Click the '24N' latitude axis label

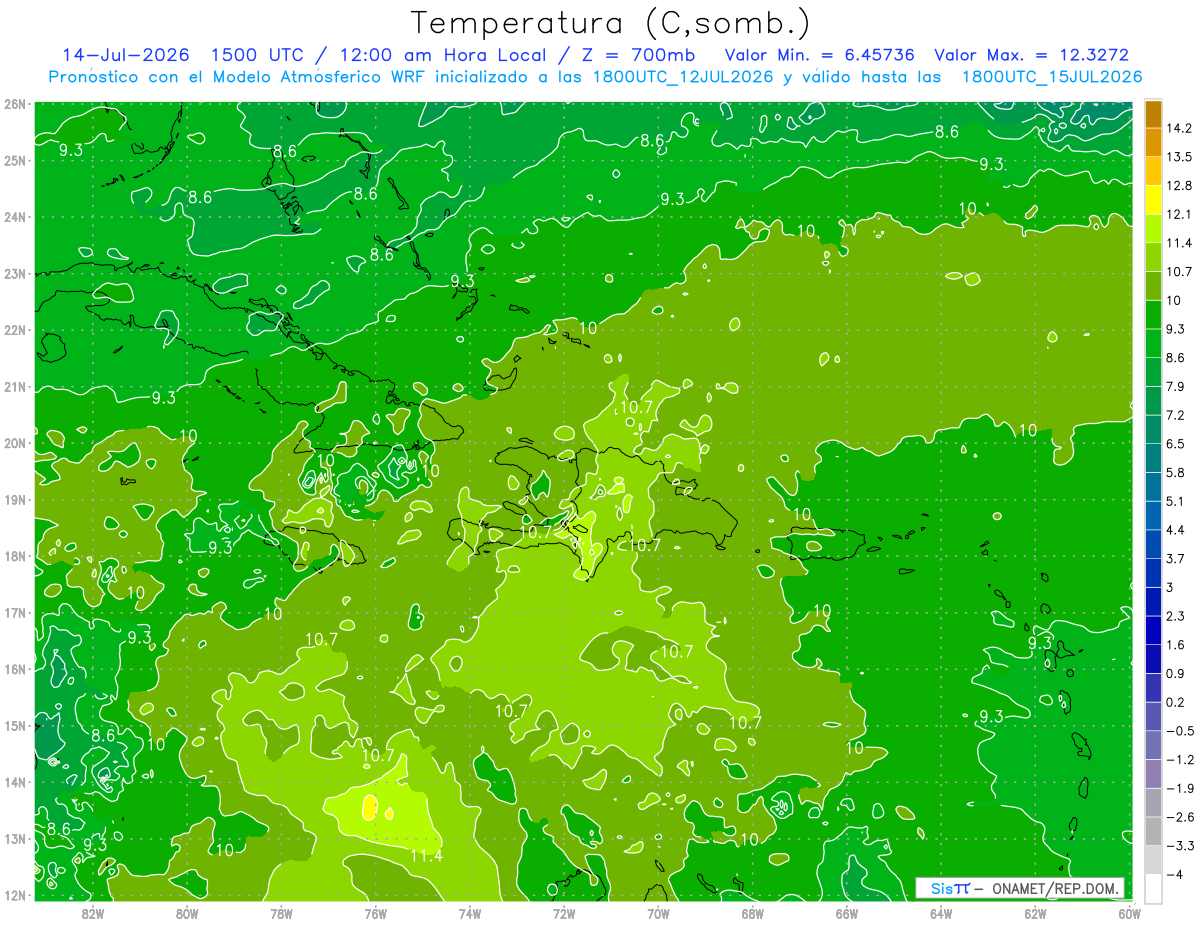tap(14, 216)
